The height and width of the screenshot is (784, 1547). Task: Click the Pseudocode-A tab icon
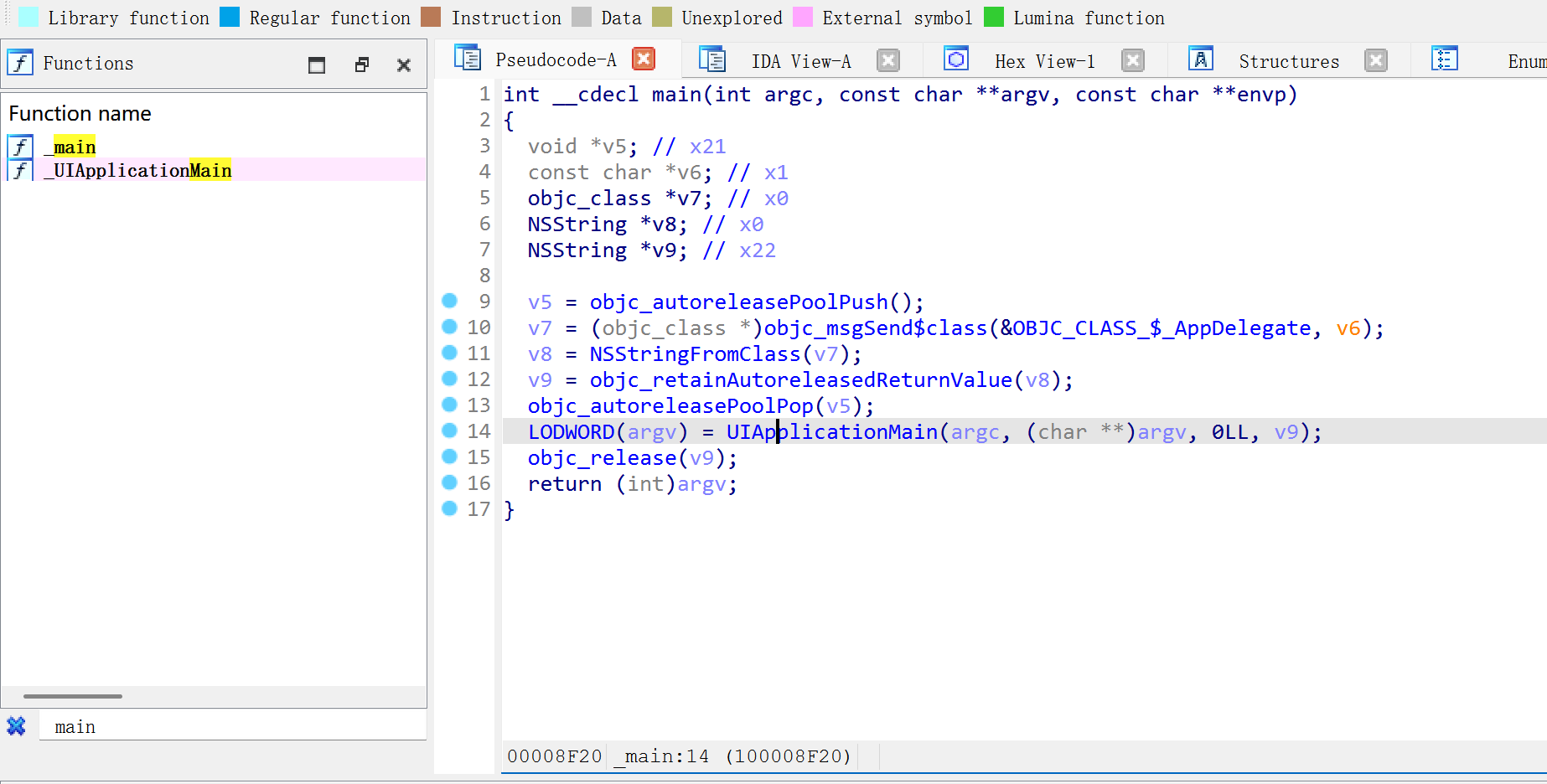coord(467,59)
